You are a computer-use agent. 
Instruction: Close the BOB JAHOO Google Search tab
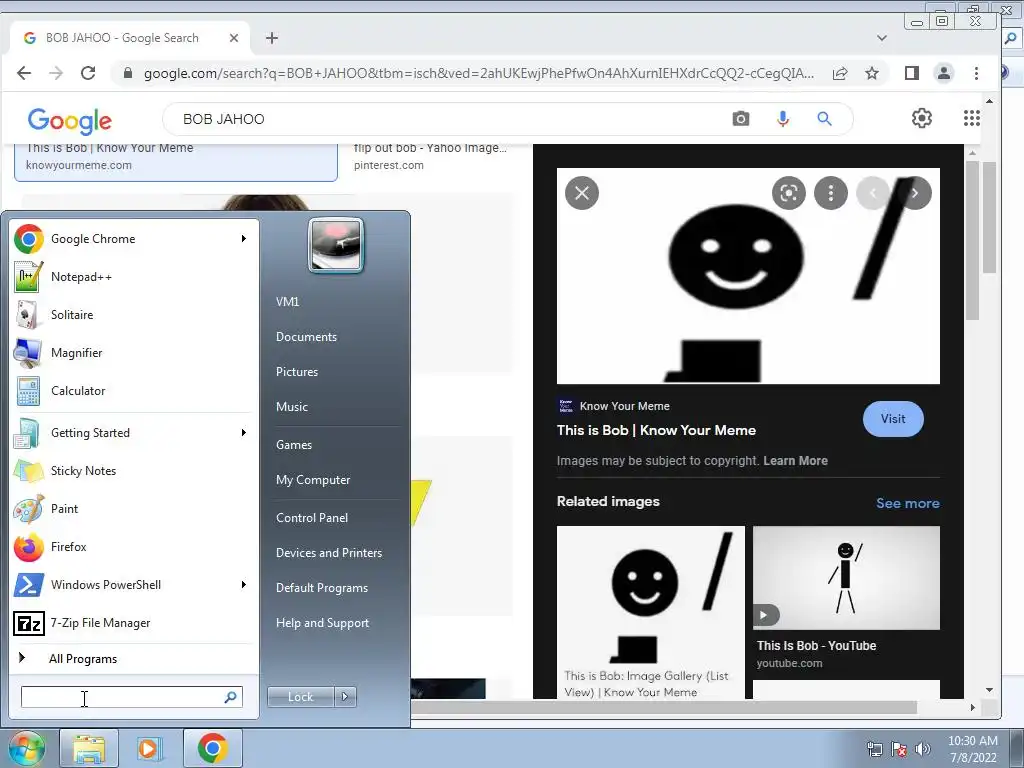point(234,38)
